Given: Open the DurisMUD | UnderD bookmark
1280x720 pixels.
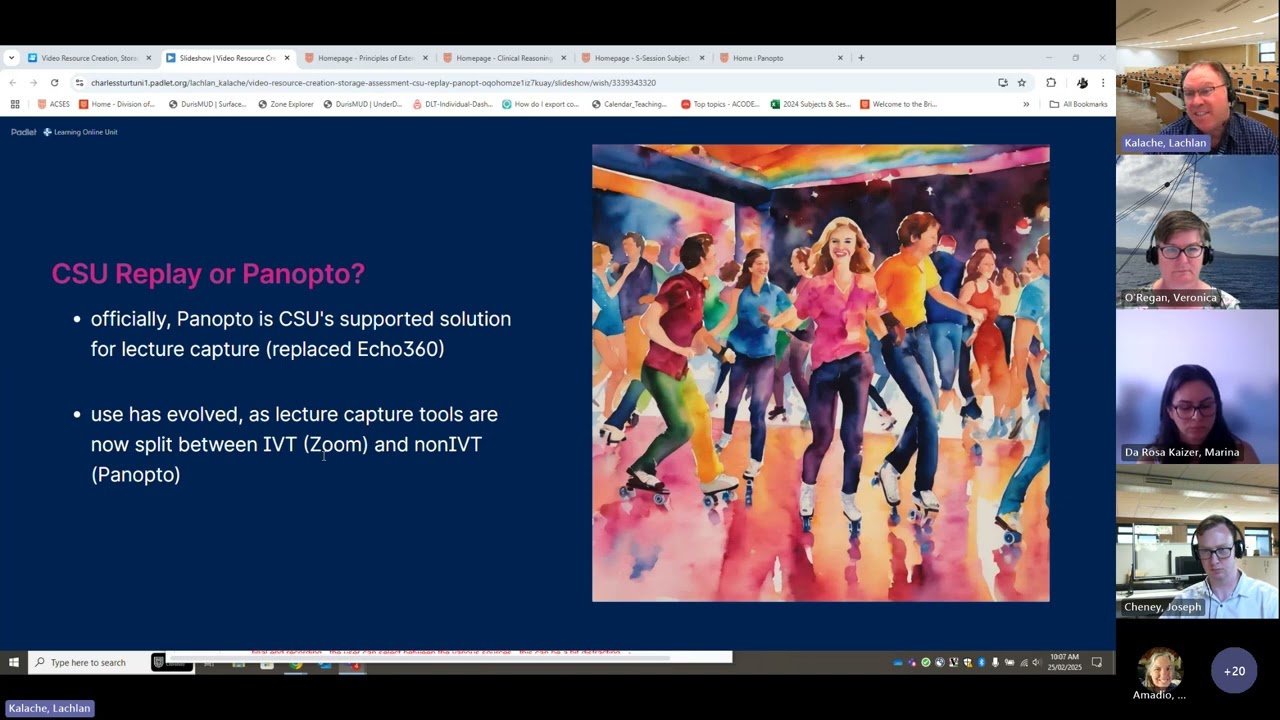Looking at the screenshot, I should tap(362, 104).
